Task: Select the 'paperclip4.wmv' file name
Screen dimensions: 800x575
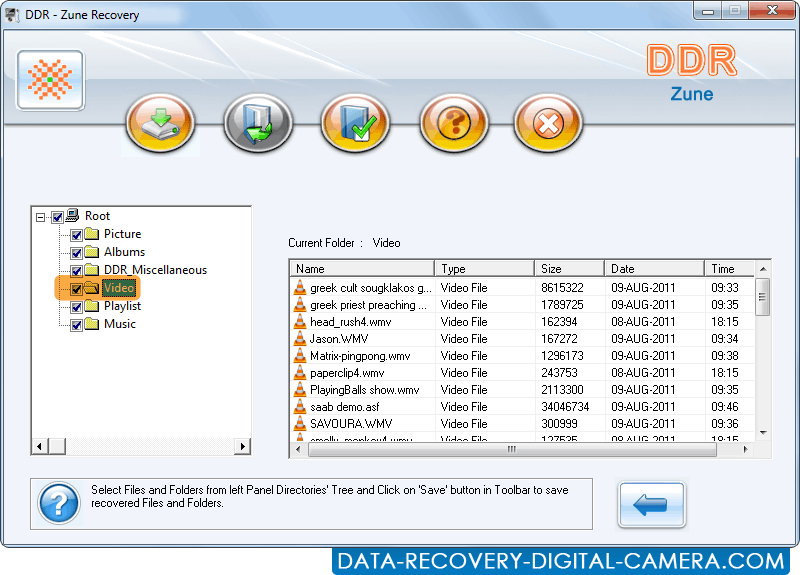Action: [x=347, y=372]
